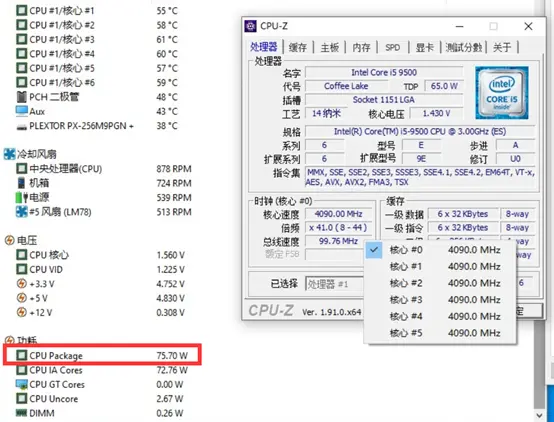
Task: Click the +3.3 V lightning icon
Action: 22,283
